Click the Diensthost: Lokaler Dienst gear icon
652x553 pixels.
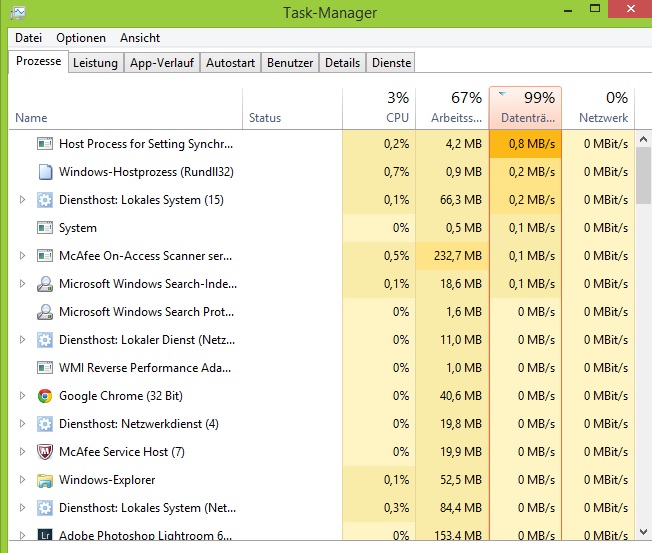tap(45, 340)
